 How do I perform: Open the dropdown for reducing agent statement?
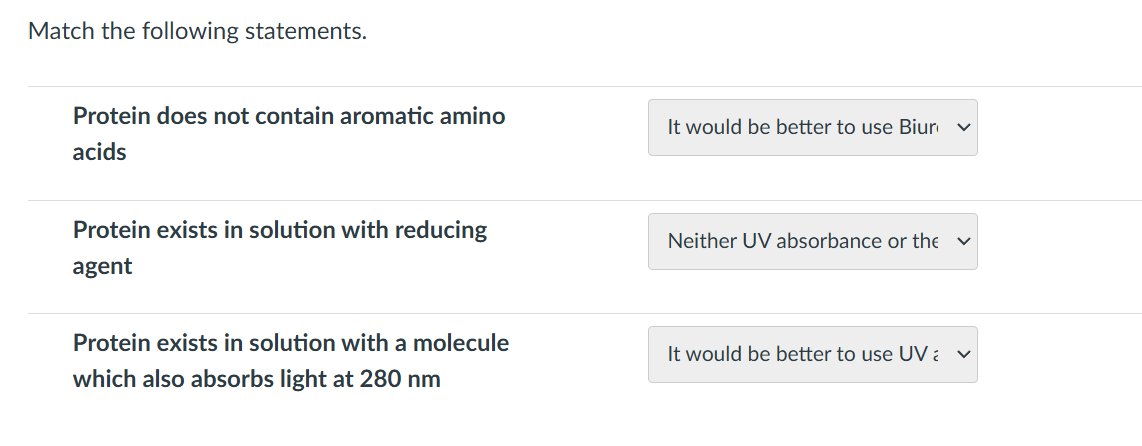[812, 241]
